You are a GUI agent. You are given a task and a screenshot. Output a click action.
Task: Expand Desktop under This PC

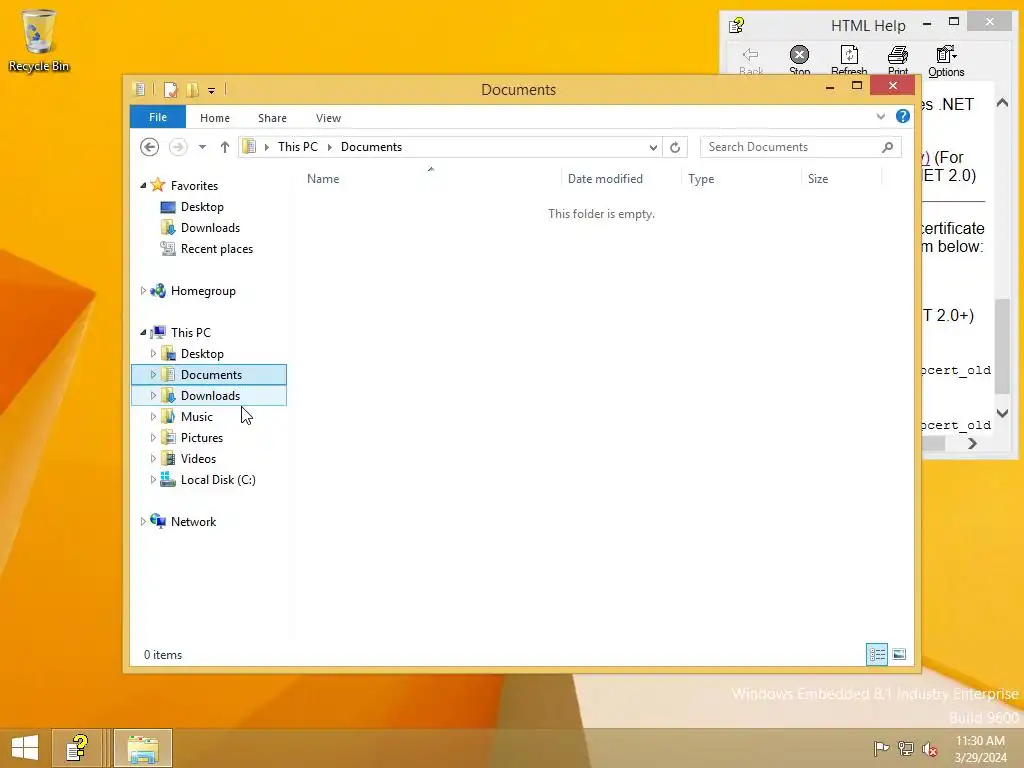click(153, 353)
